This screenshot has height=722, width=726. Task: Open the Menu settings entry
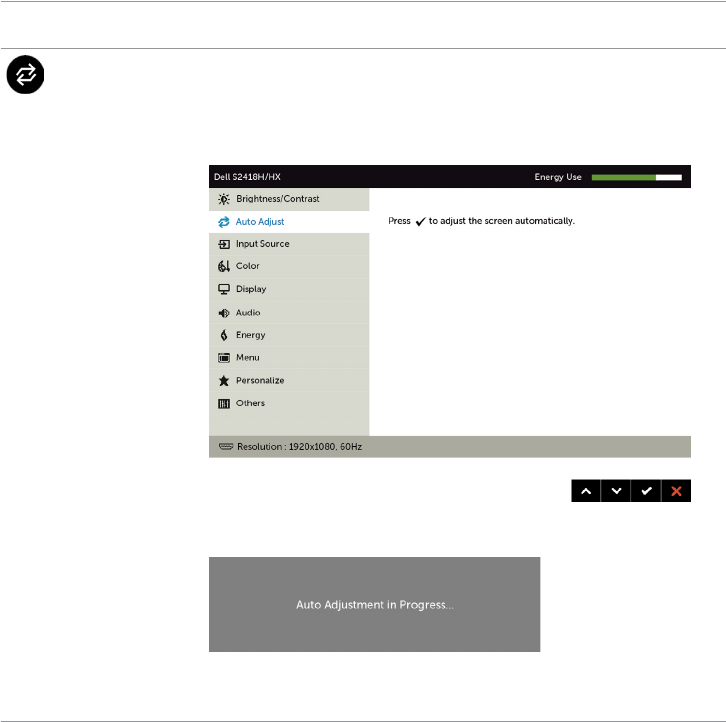point(289,358)
